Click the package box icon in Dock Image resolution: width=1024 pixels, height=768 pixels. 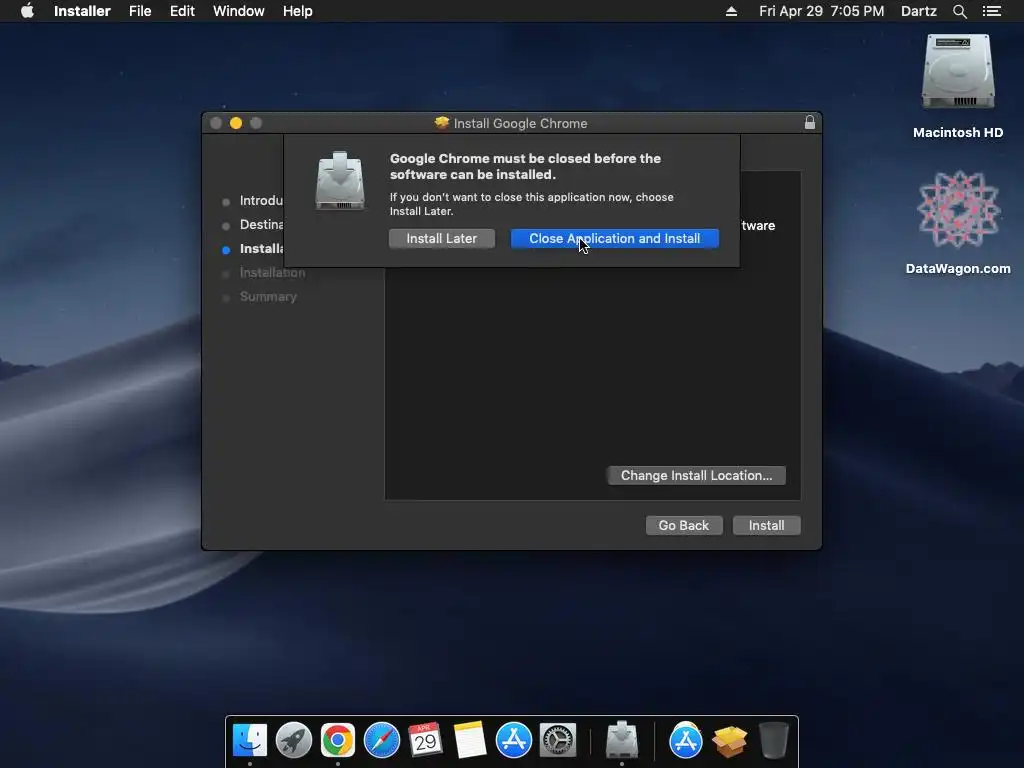coord(729,741)
